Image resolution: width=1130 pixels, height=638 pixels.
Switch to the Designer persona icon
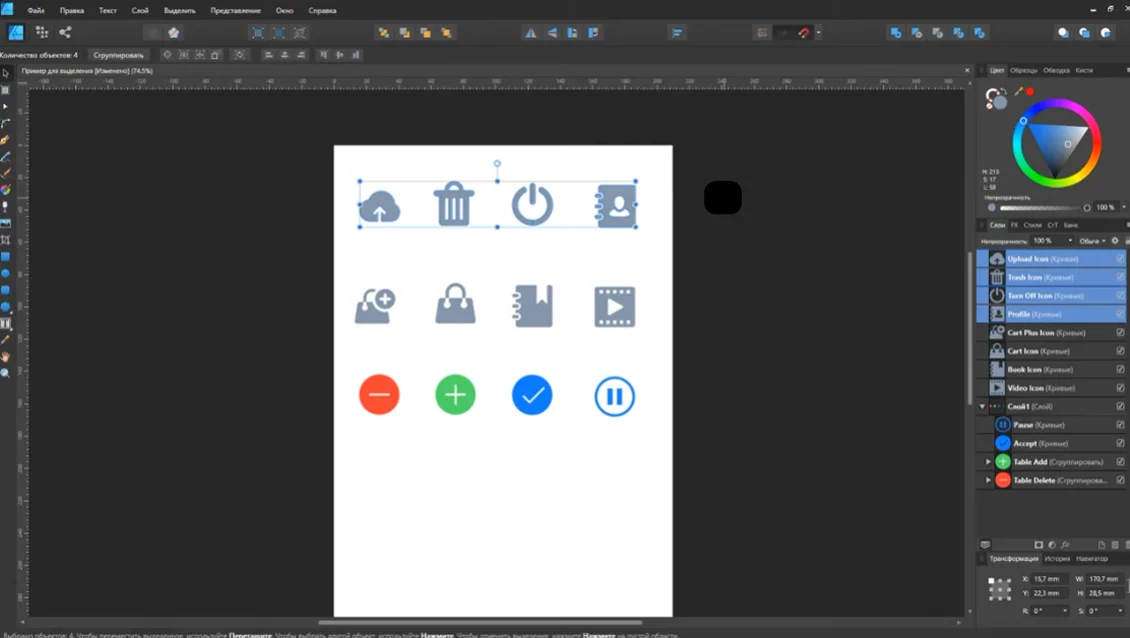[x=16, y=32]
